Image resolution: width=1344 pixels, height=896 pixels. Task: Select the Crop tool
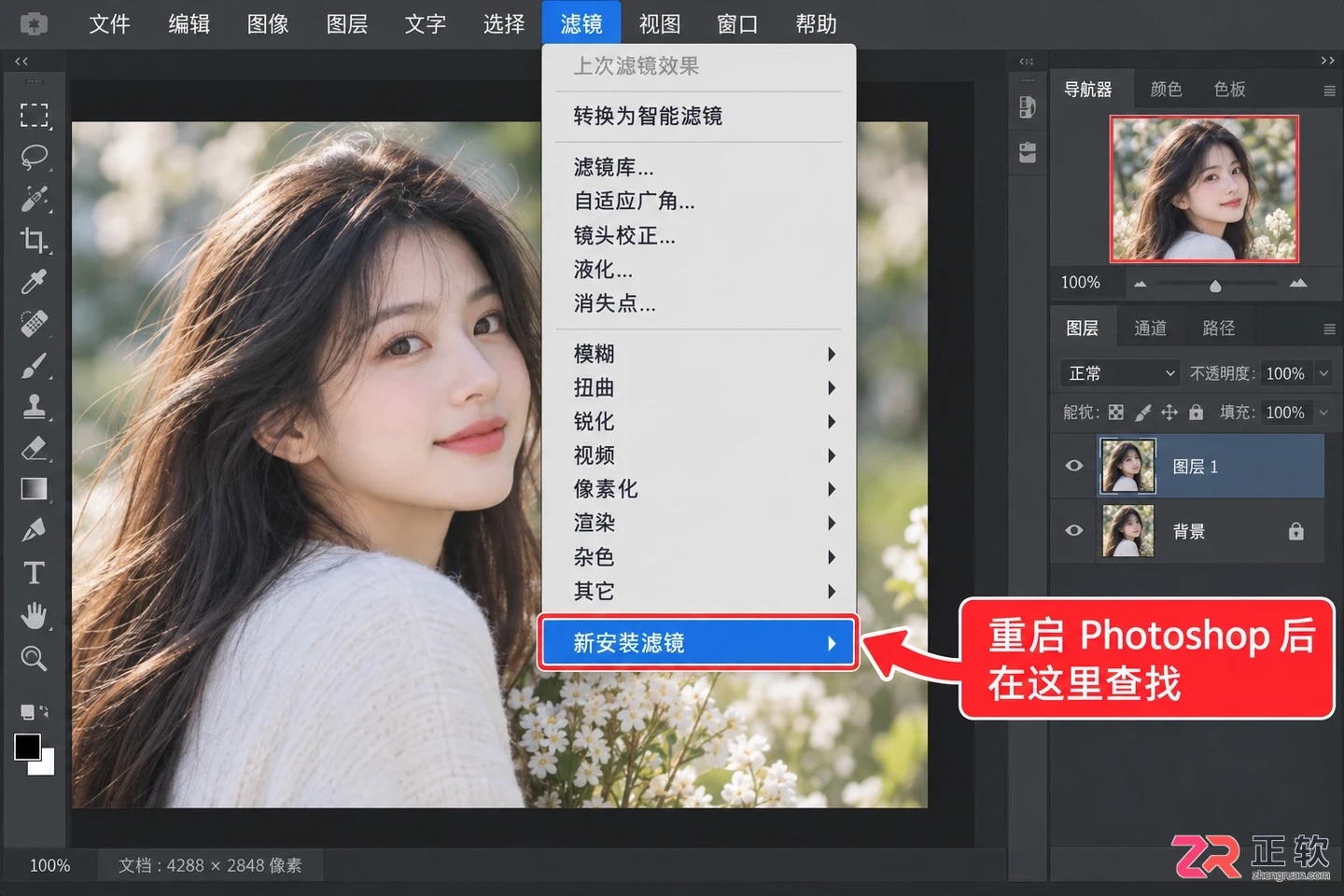[x=35, y=240]
